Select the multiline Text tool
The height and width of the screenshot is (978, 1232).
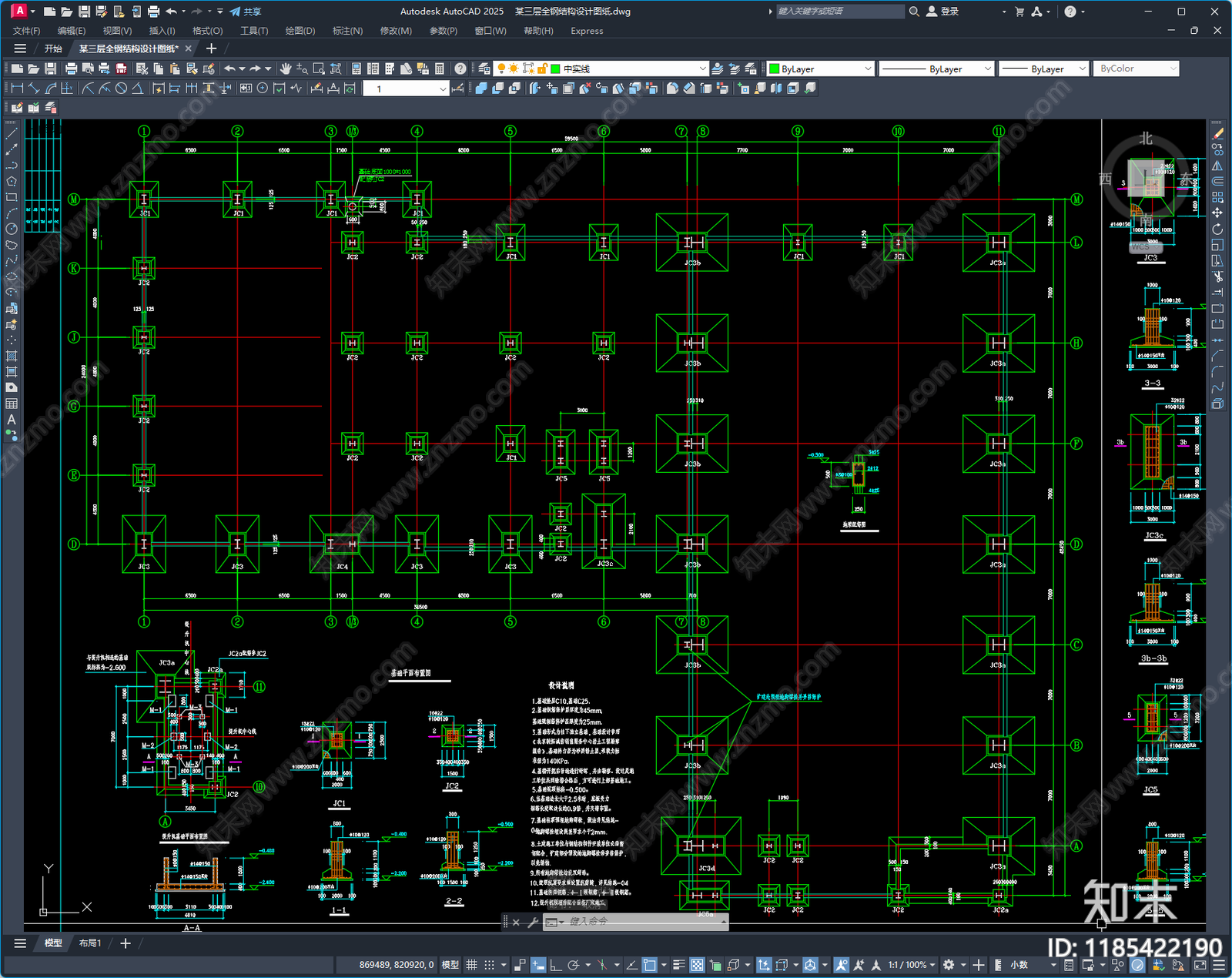pyautogui.click(x=12, y=420)
